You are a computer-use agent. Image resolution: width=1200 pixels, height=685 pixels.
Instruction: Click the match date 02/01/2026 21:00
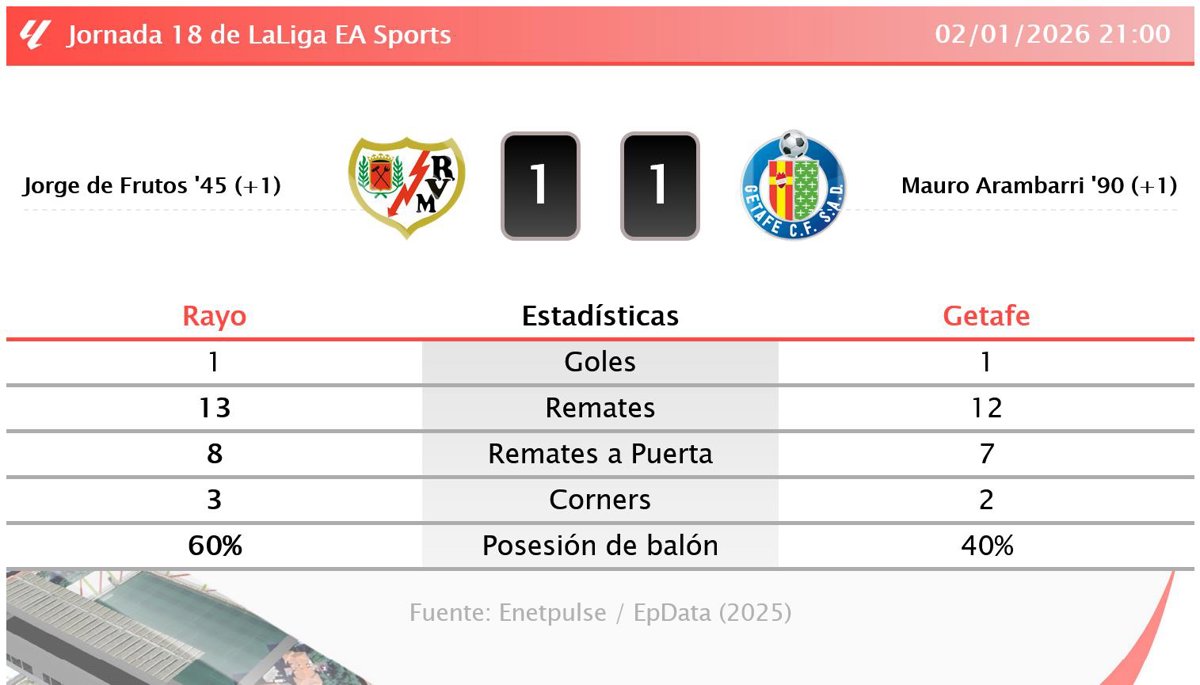[1052, 35]
